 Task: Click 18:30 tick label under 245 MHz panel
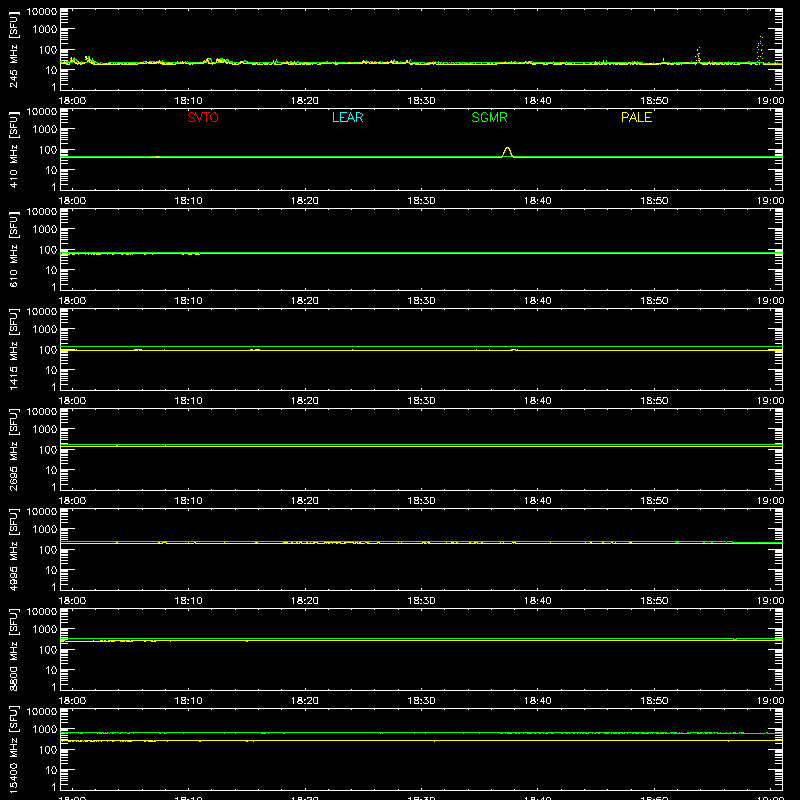421,101
